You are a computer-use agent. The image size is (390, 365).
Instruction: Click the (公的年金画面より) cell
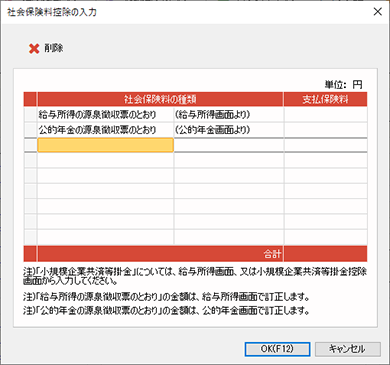point(229,130)
